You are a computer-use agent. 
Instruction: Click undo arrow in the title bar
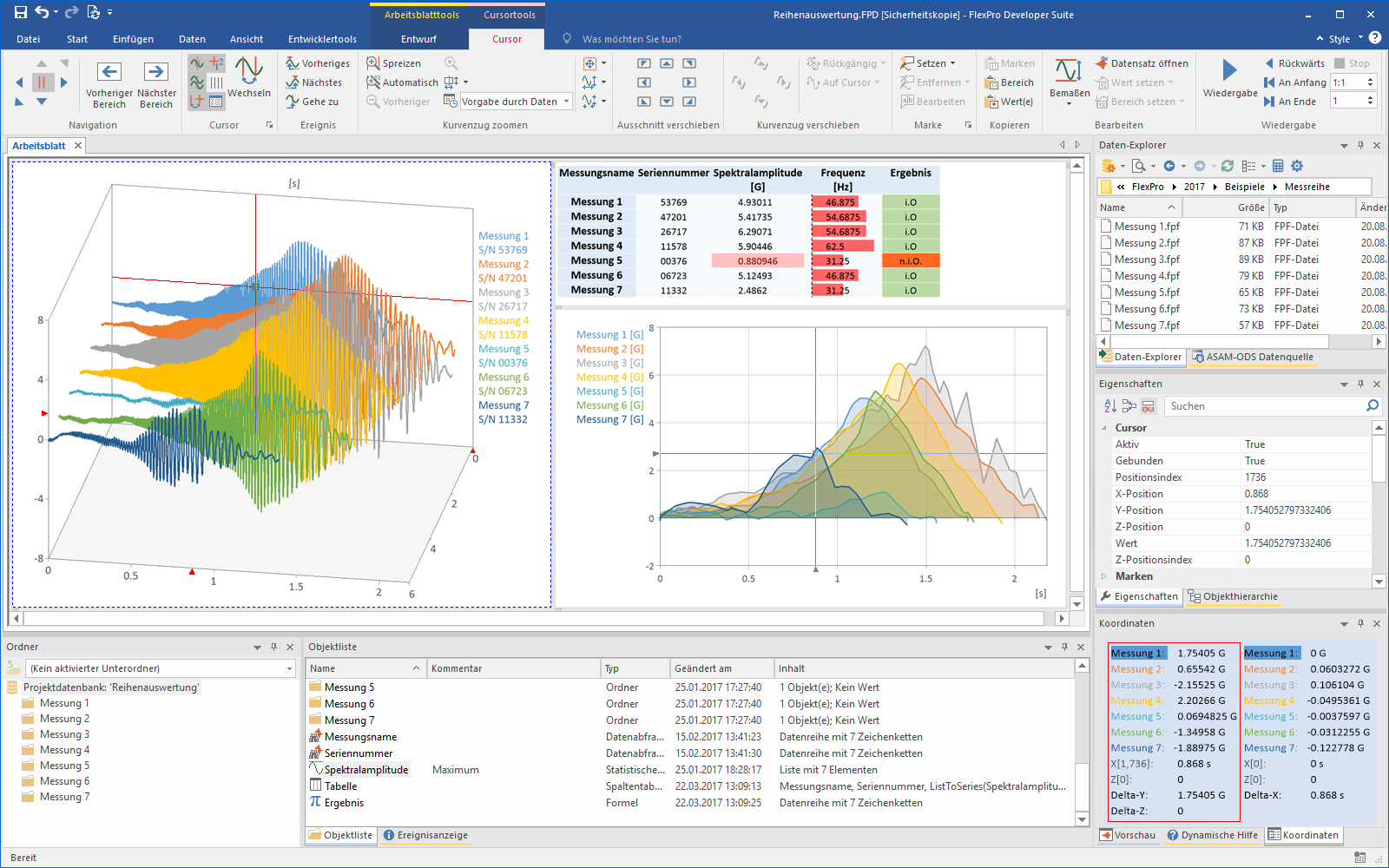[42, 12]
